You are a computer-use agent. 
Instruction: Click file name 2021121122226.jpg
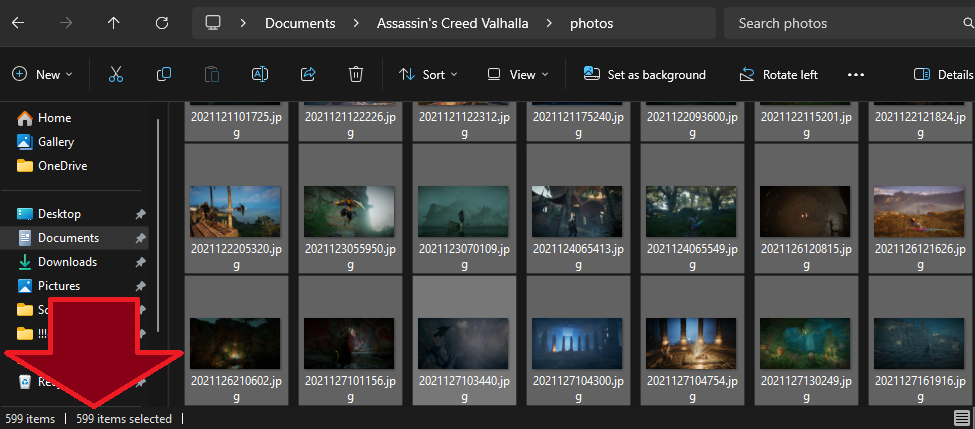(x=350, y=125)
